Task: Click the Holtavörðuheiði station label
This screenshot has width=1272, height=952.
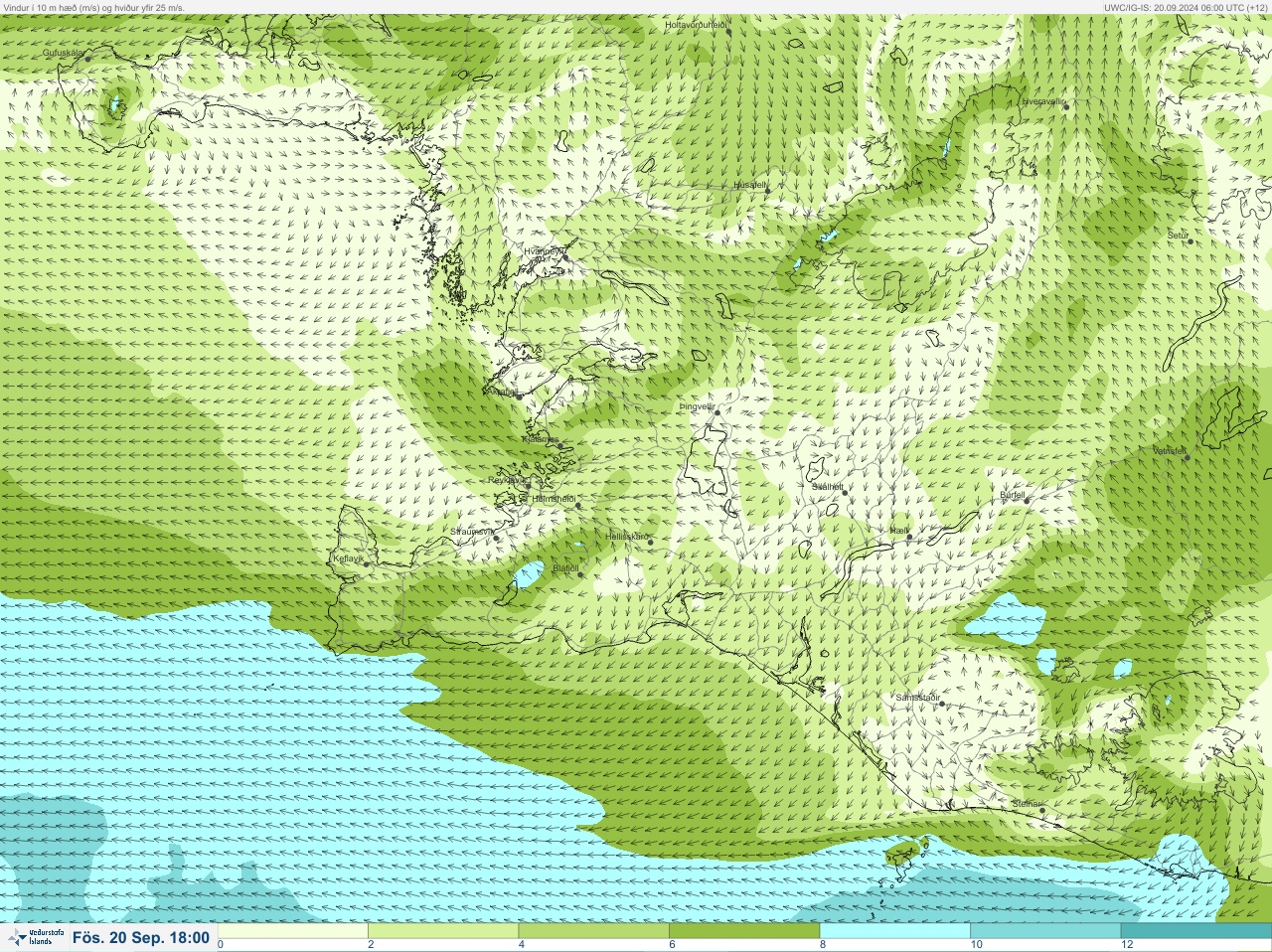Action: point(696,25)
